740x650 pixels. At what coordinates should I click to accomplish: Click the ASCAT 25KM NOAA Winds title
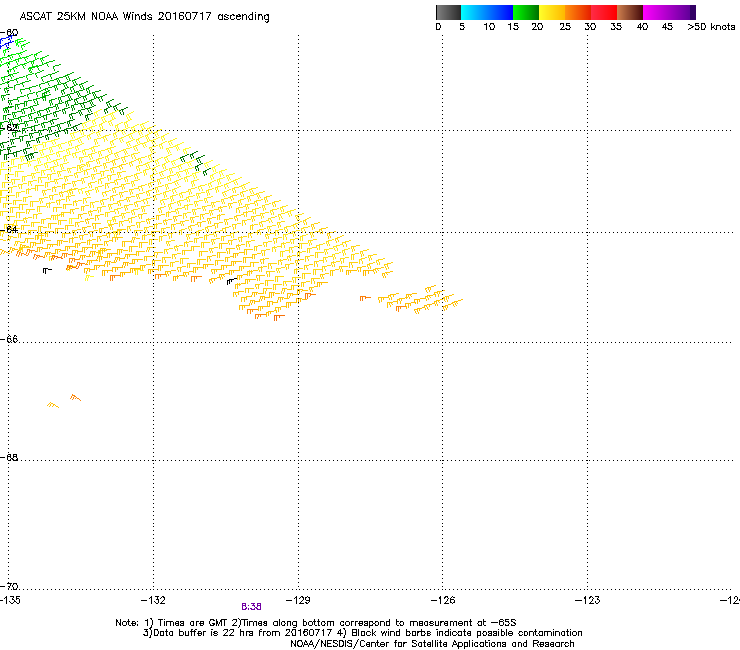(x=144, y=17)
